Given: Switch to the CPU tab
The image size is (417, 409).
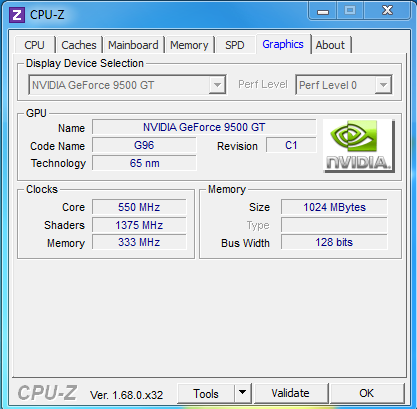Looking at the screenshot, I should coord(34,45).
